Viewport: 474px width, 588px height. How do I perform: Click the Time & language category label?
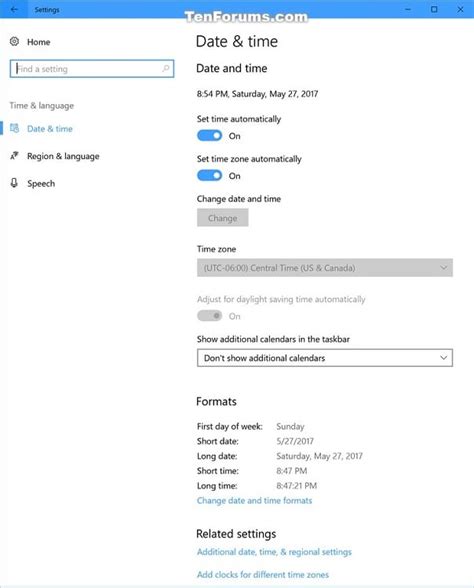point(42,106)
